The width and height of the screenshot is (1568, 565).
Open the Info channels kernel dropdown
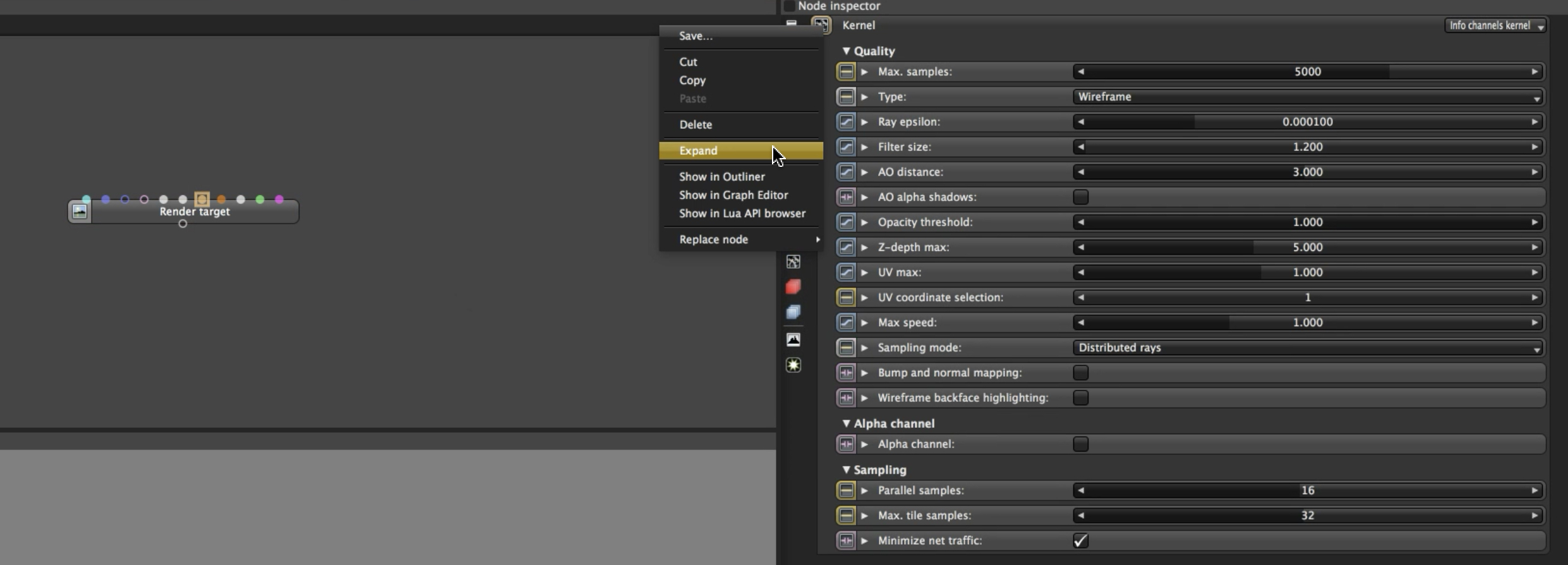1495,25
